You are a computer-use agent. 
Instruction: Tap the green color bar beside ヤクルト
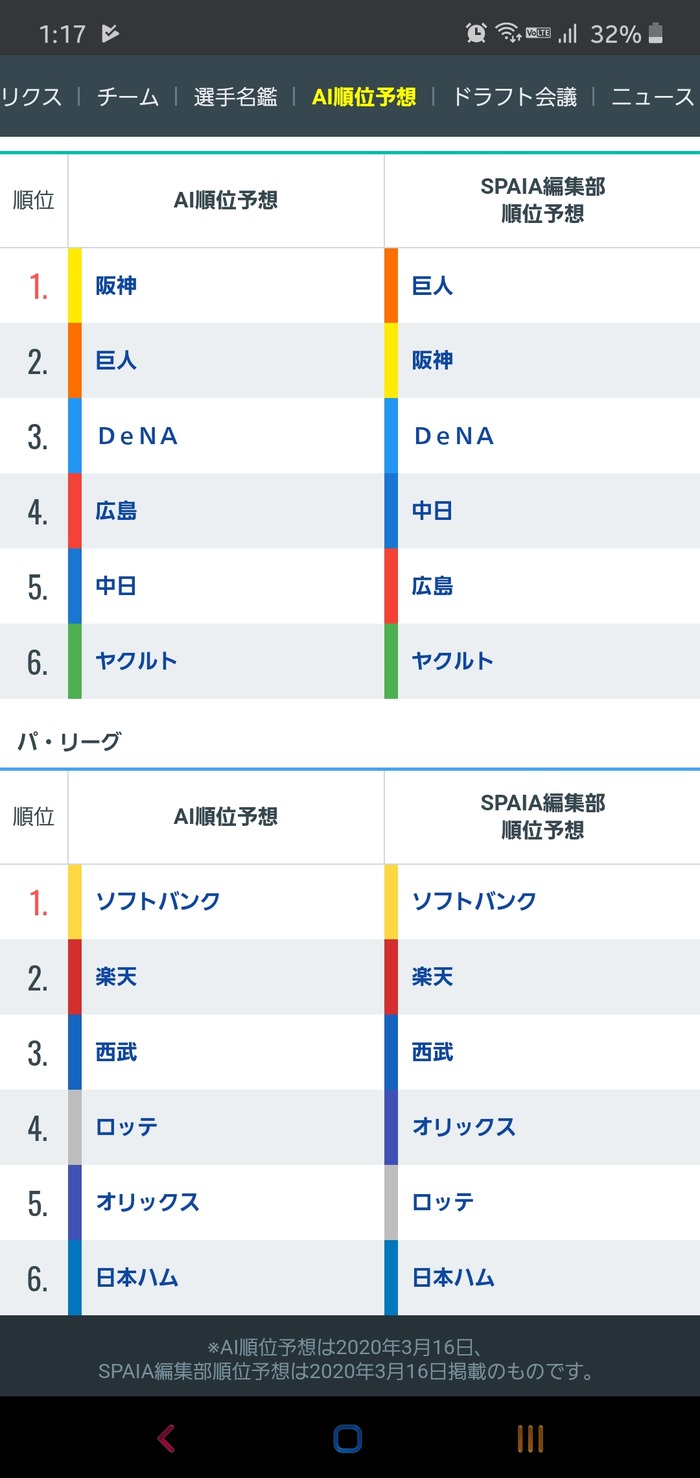point(75,661)
